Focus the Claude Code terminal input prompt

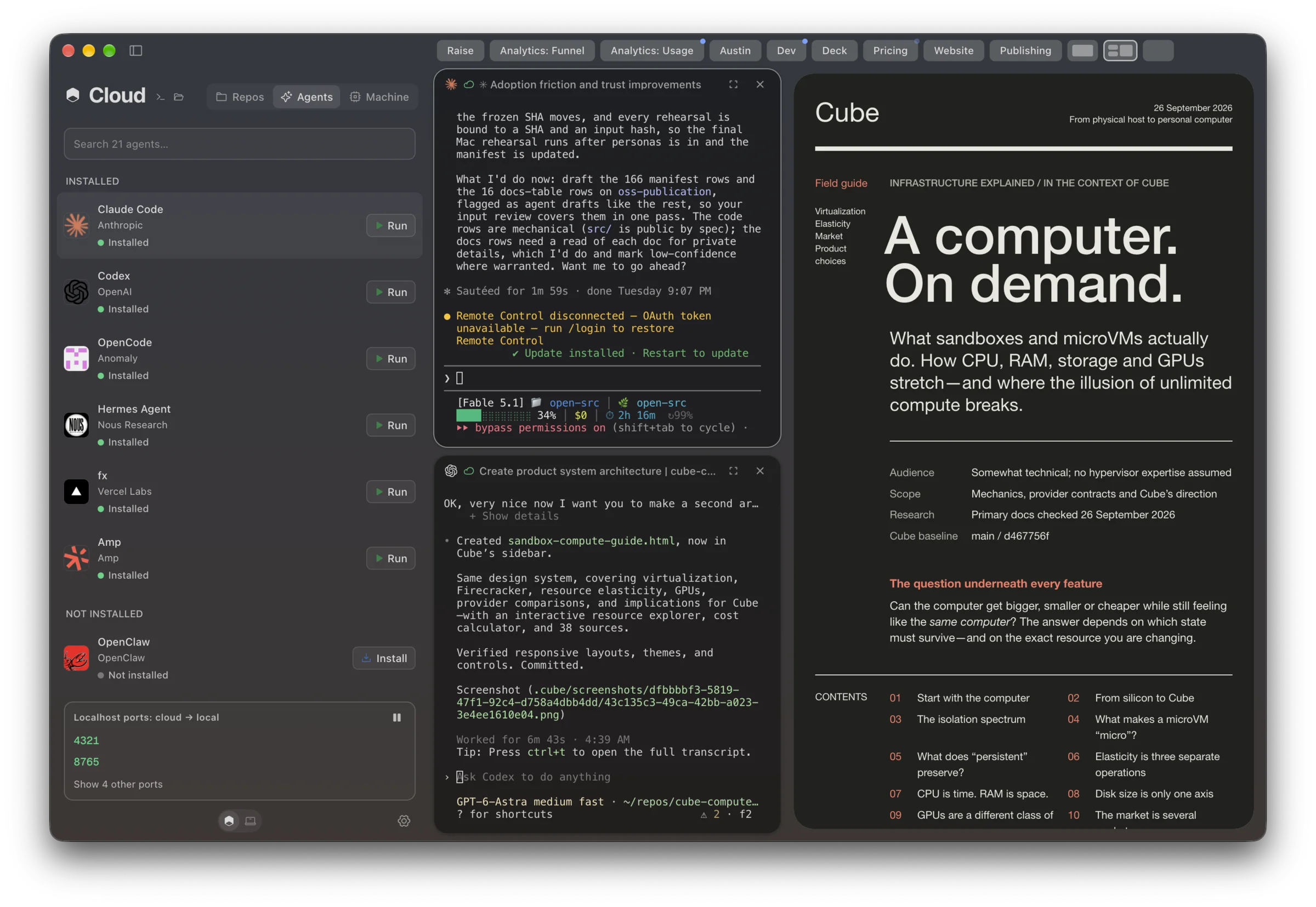(x=602, y=378)
